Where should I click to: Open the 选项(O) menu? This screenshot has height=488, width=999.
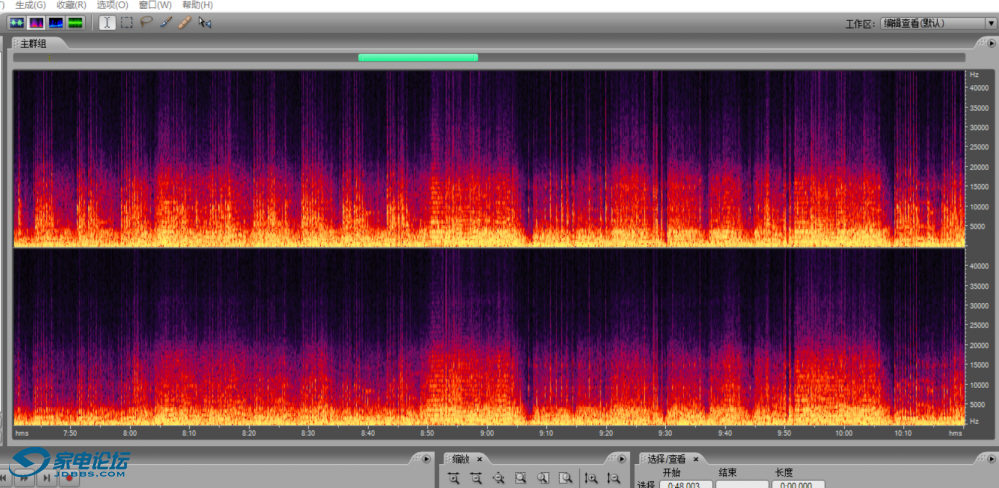tap(112, 5)
